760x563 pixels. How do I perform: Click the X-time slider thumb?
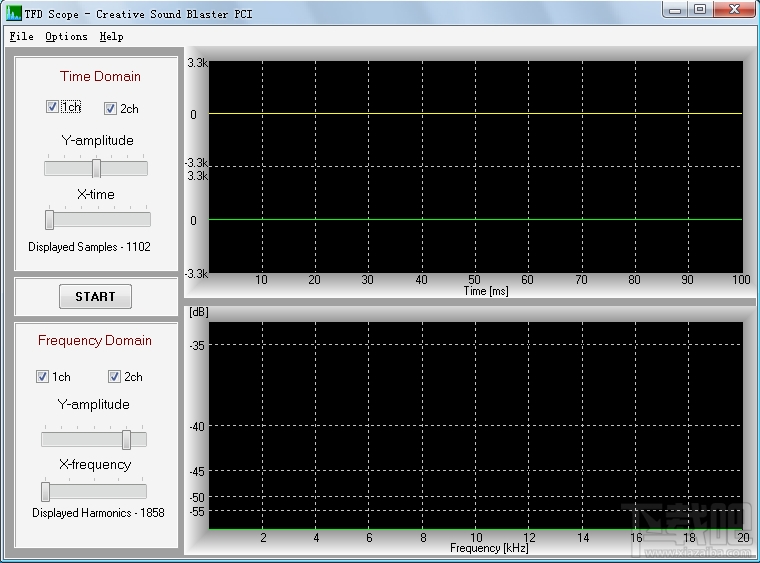point(49,219)
